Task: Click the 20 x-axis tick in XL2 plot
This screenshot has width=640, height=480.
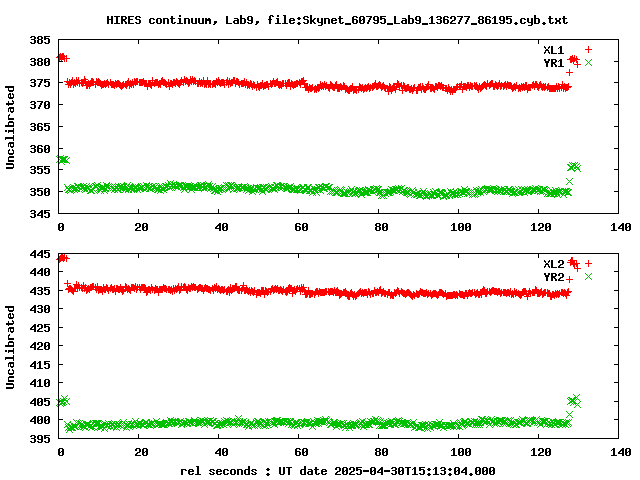Action: (x=141, y=452)
